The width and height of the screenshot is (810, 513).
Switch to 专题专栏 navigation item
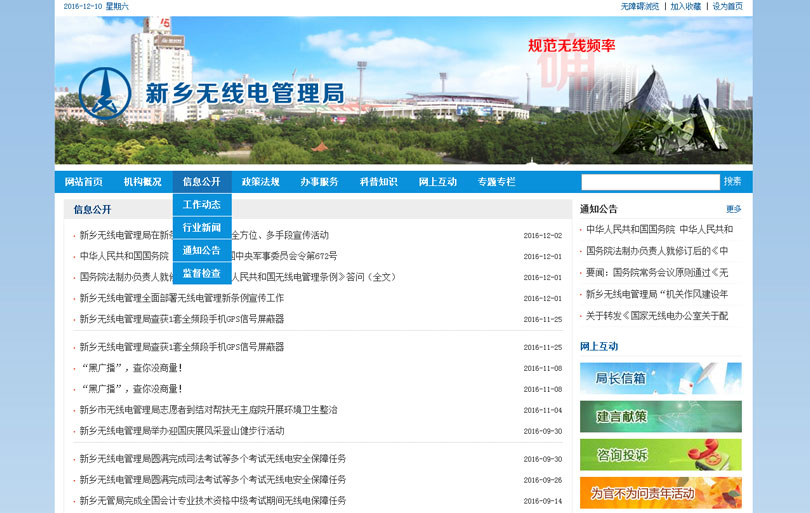[x=497, y=182]
